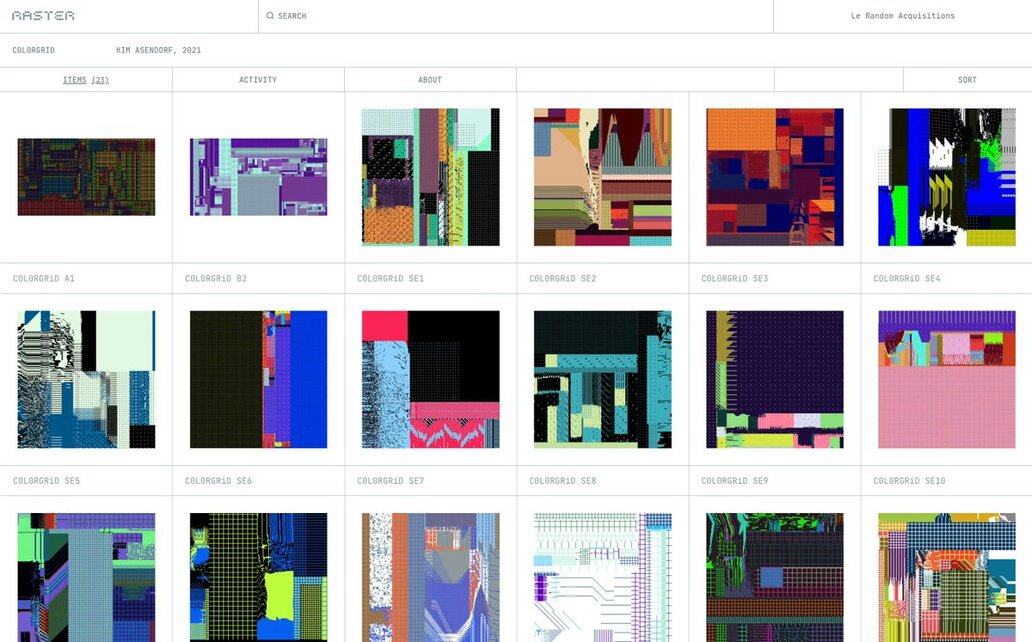This screenshot has width=1032, height=642.
Task: Open the Colorgrid SE7 artwork thumbnail
Action: (430, 379)
